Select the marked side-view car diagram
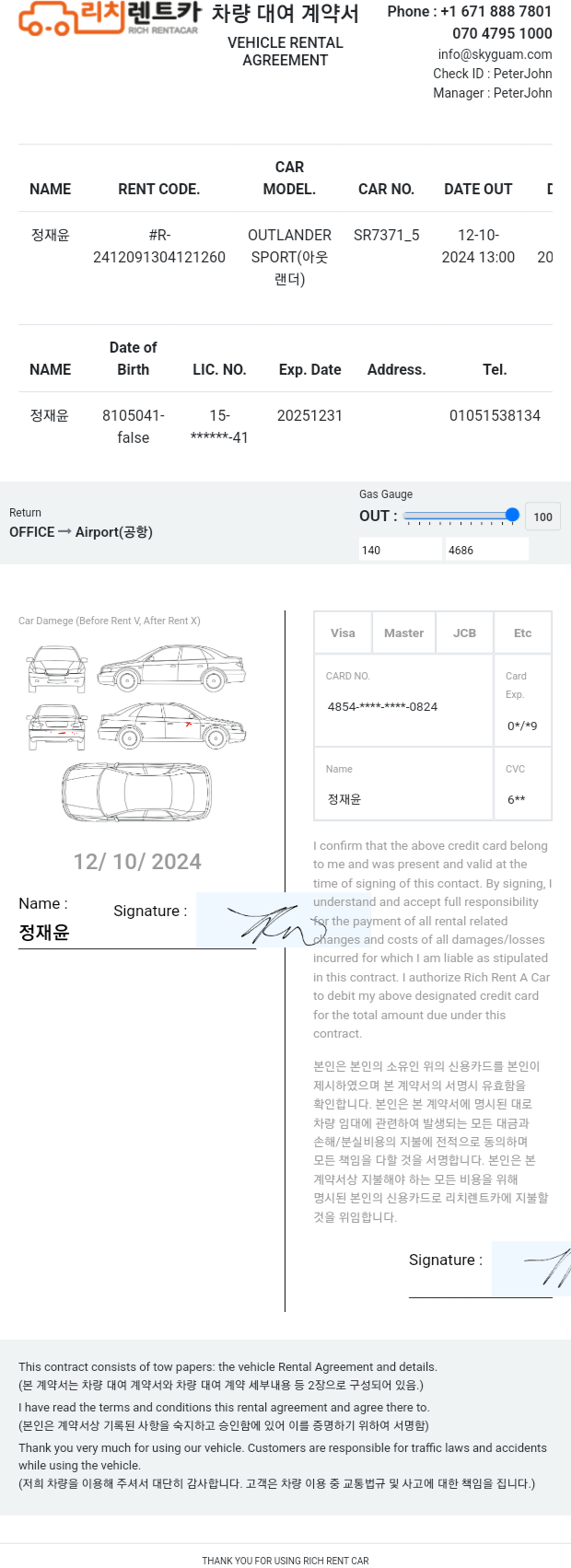Viewport: 571px width, 1568px height. point(172,726)
